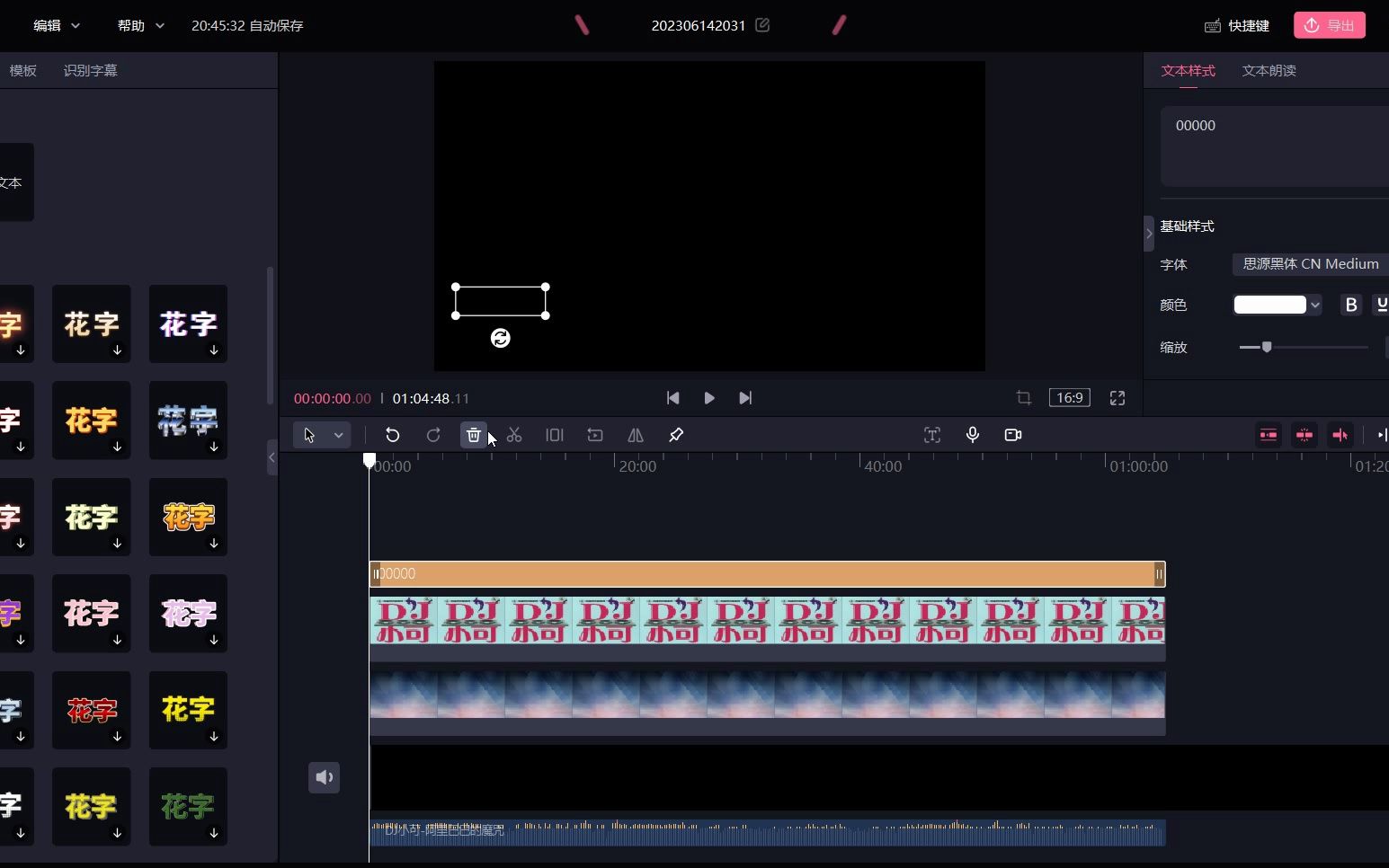Mute the track with speaker icon

(325, 777)
